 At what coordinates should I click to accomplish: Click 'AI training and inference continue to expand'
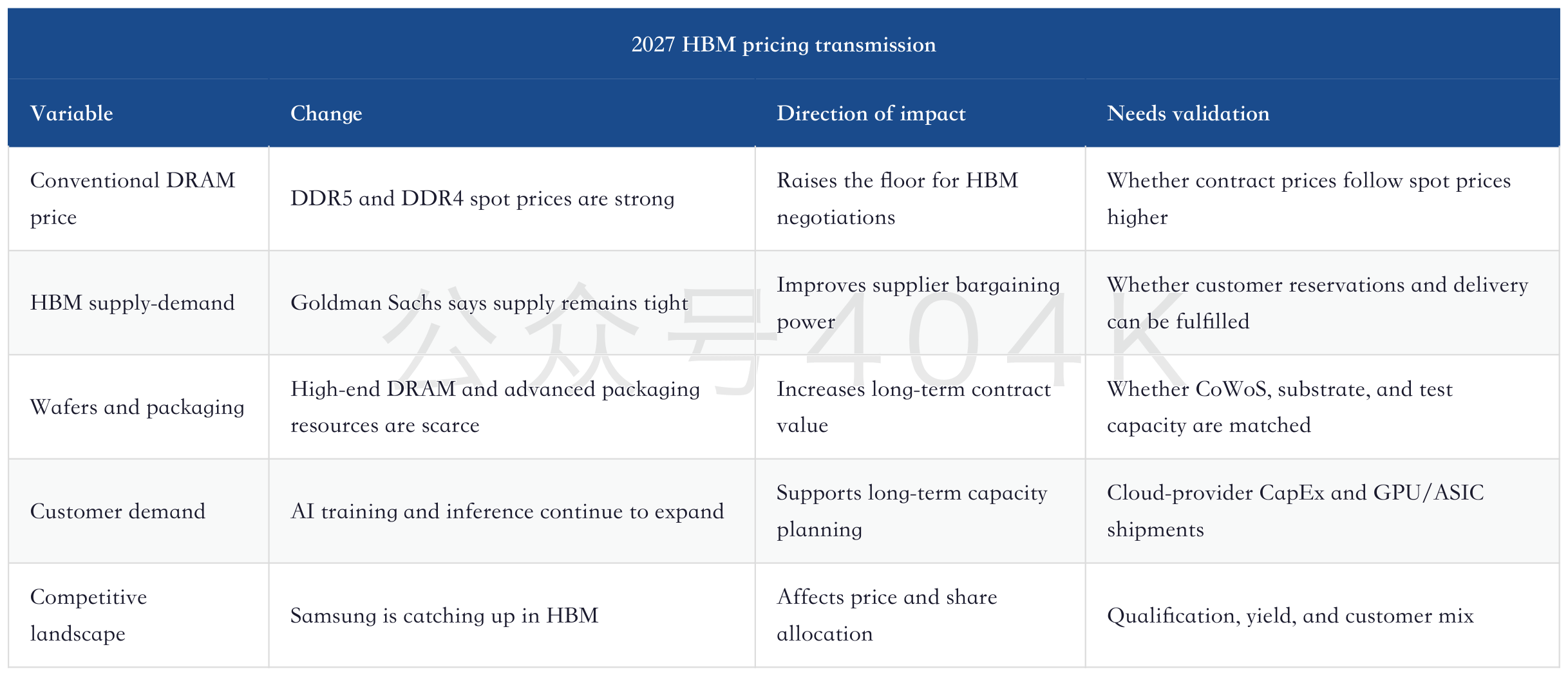coord(507,511)
